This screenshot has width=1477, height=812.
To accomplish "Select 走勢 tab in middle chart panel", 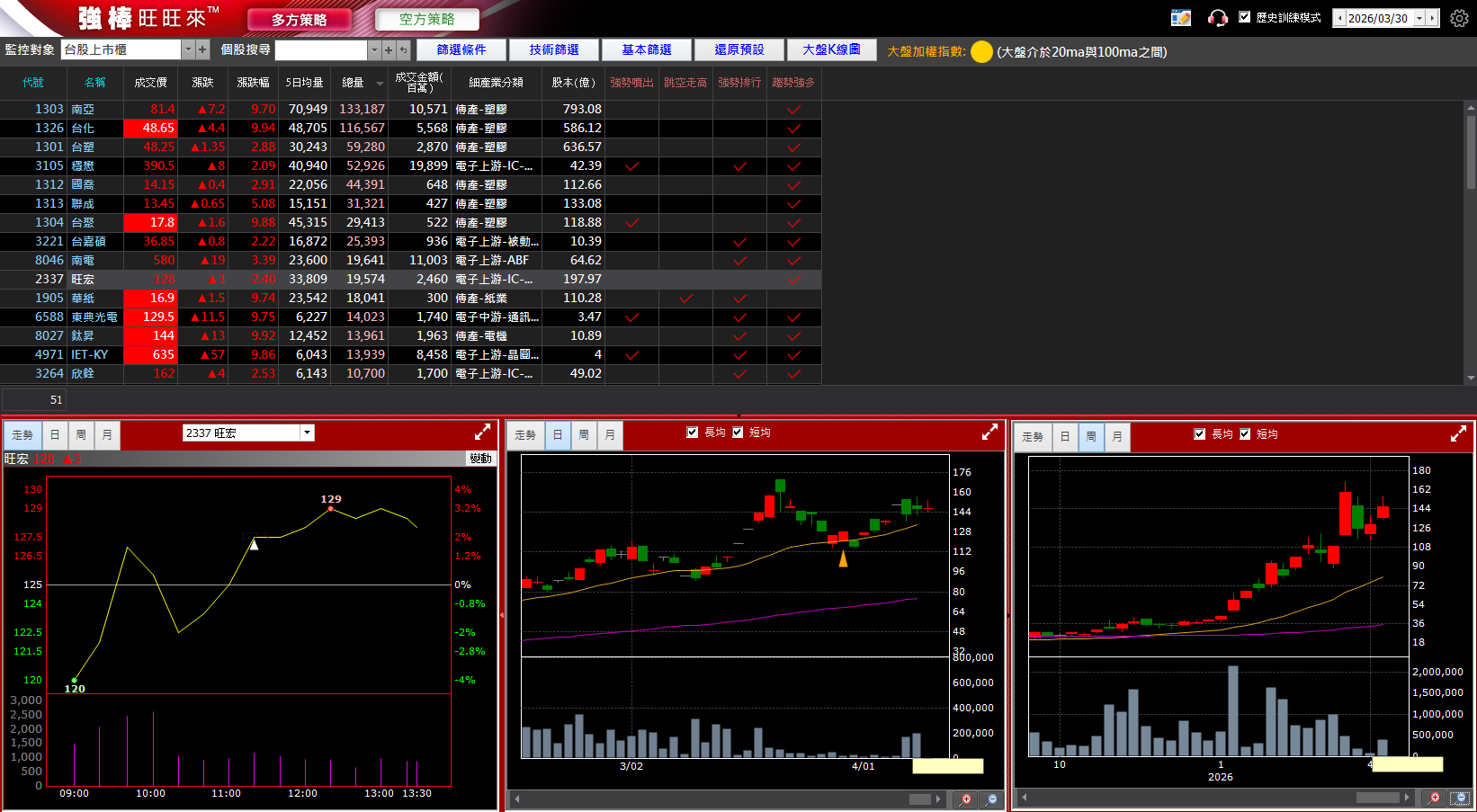I will click(x=525, y=435).
